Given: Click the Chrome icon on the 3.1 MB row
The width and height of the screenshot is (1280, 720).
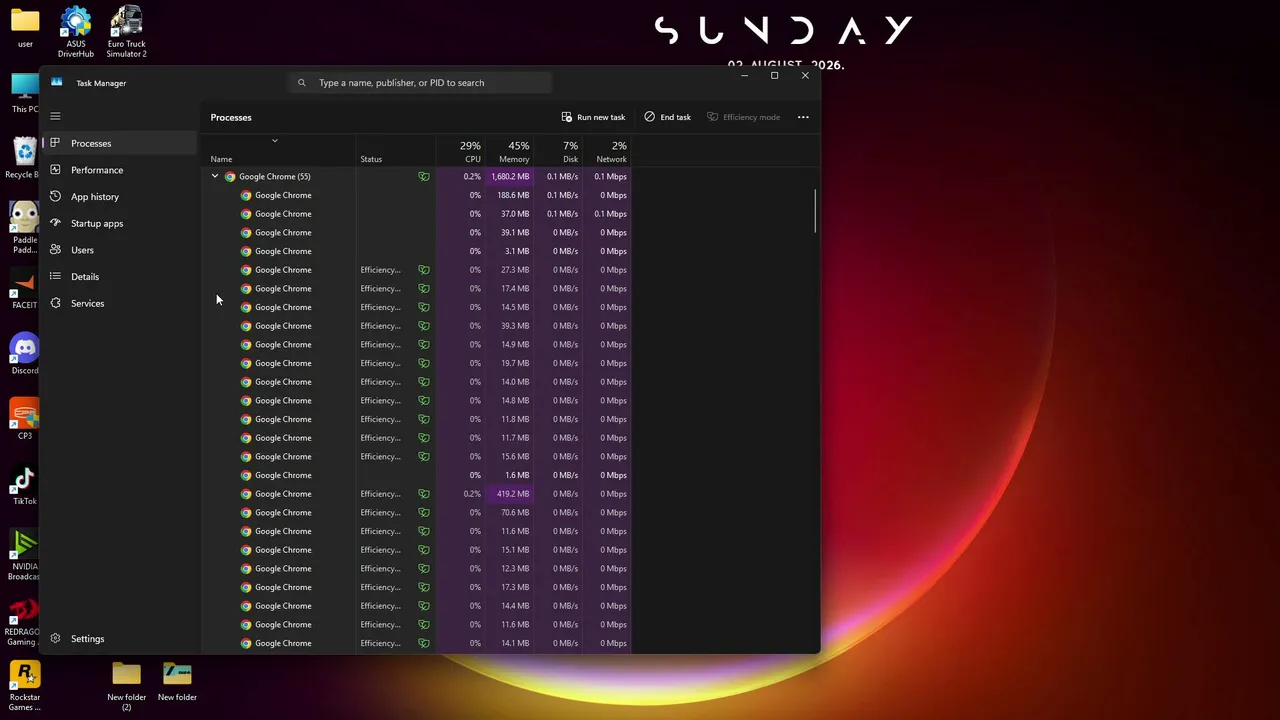Looking at the screenshot, I should coord(246,251).
